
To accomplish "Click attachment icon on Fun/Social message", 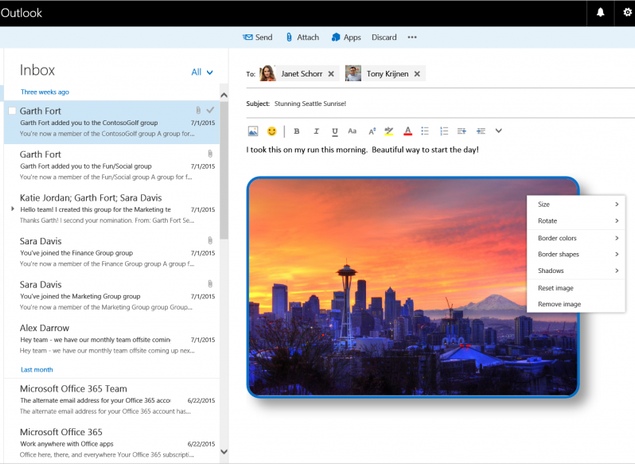I will 210,154.
